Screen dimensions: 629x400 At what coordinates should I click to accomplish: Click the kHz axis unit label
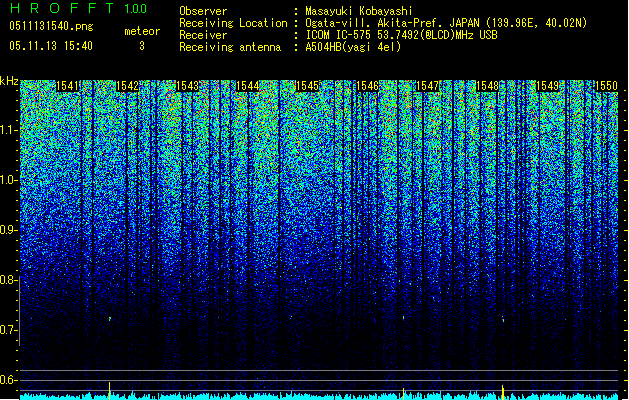pyautogui.click(x=9, y=81)
